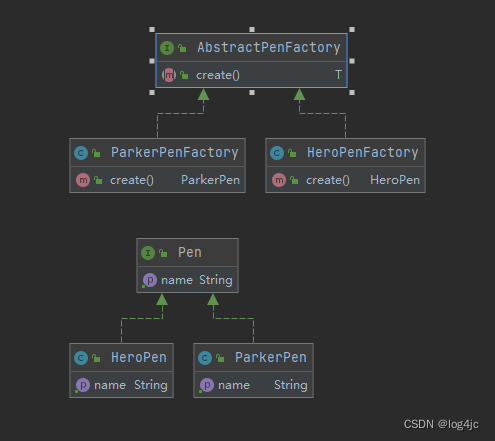The height and width of the screenshot is (441, 495).
Task: Click String type in HeroPen class
Action: point(151,385)
